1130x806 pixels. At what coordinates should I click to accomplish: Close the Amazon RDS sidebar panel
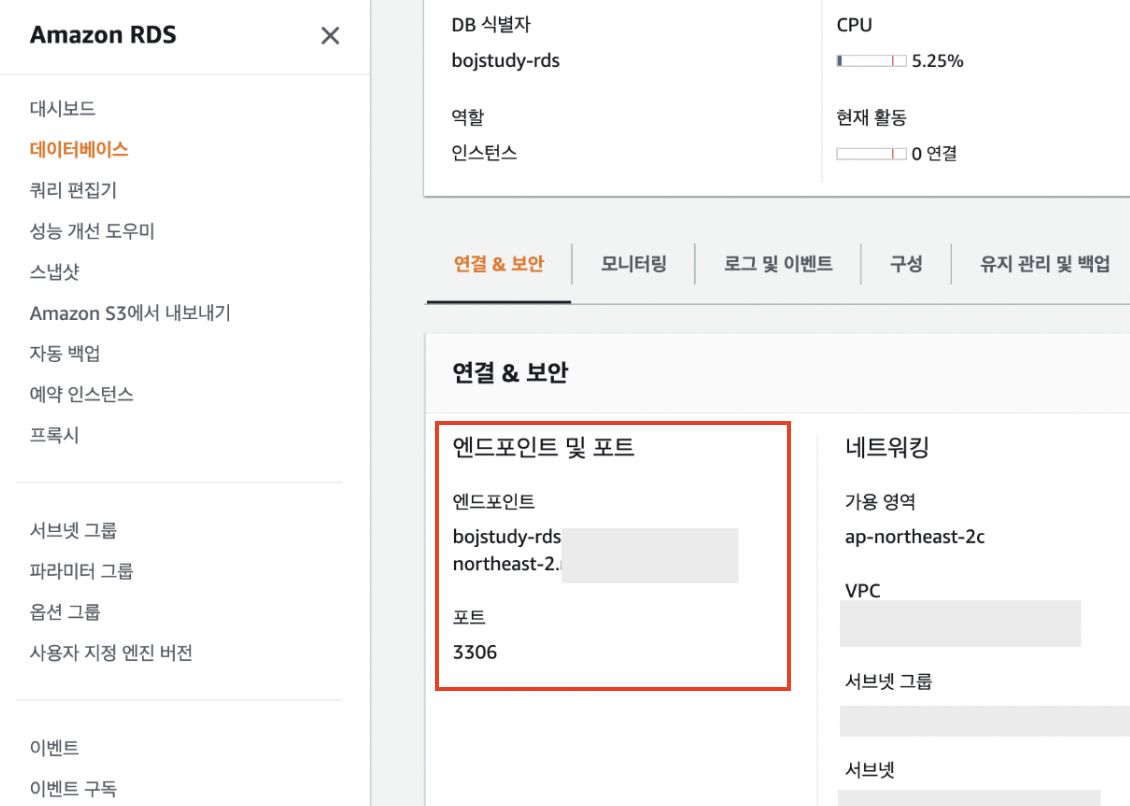point(330,35)
